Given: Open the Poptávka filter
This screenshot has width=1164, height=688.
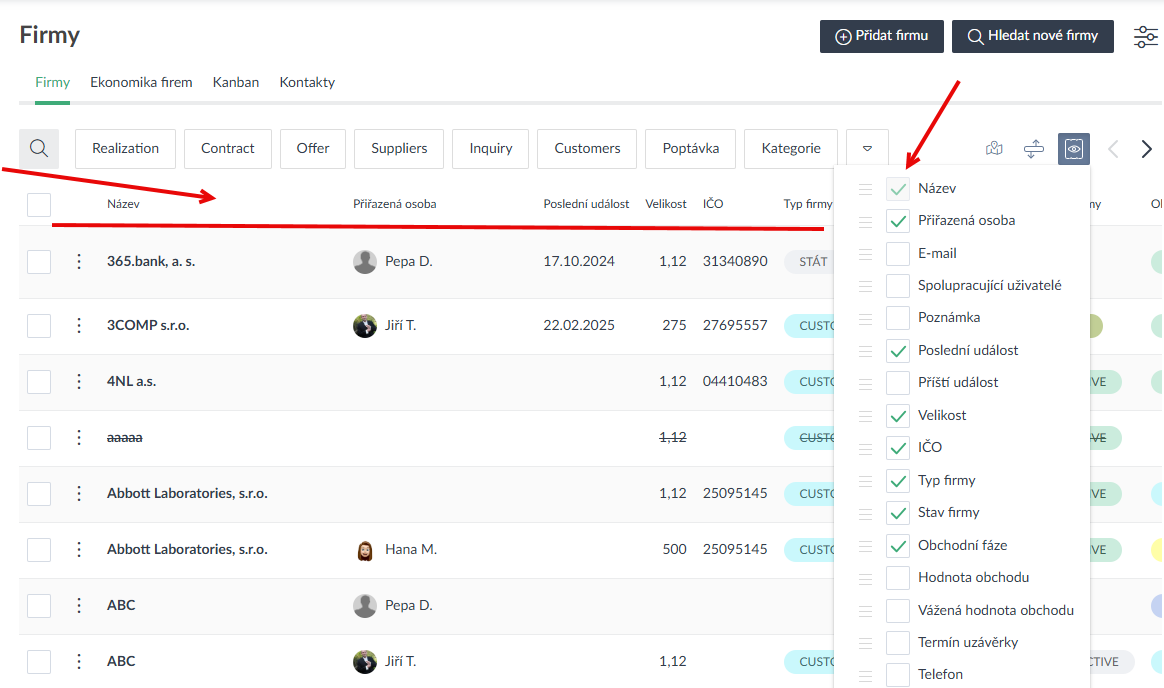Looking at the screenshot, I should (x=690, y=149).
